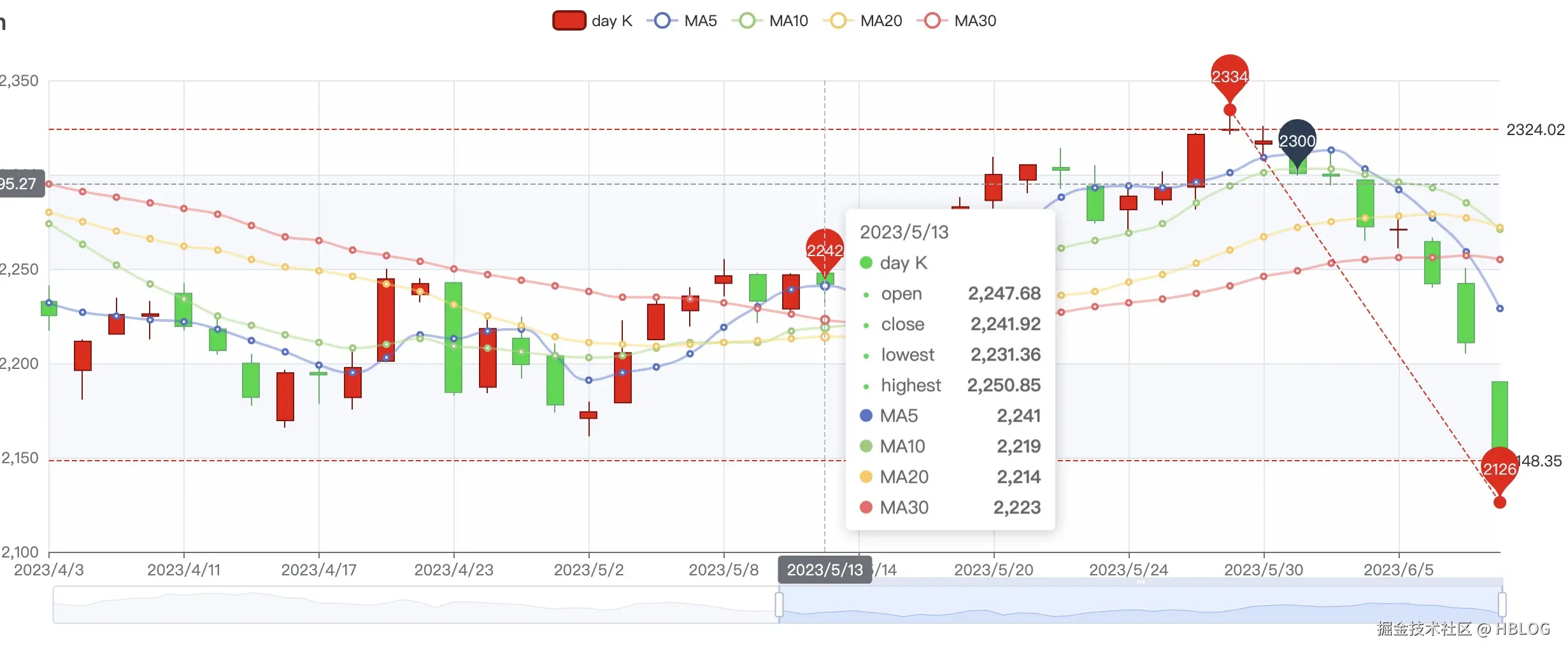The height and width of the screenshot is (655, 1568).
Task: Disable the MA30 line in the legend
Action: (957, 21)
